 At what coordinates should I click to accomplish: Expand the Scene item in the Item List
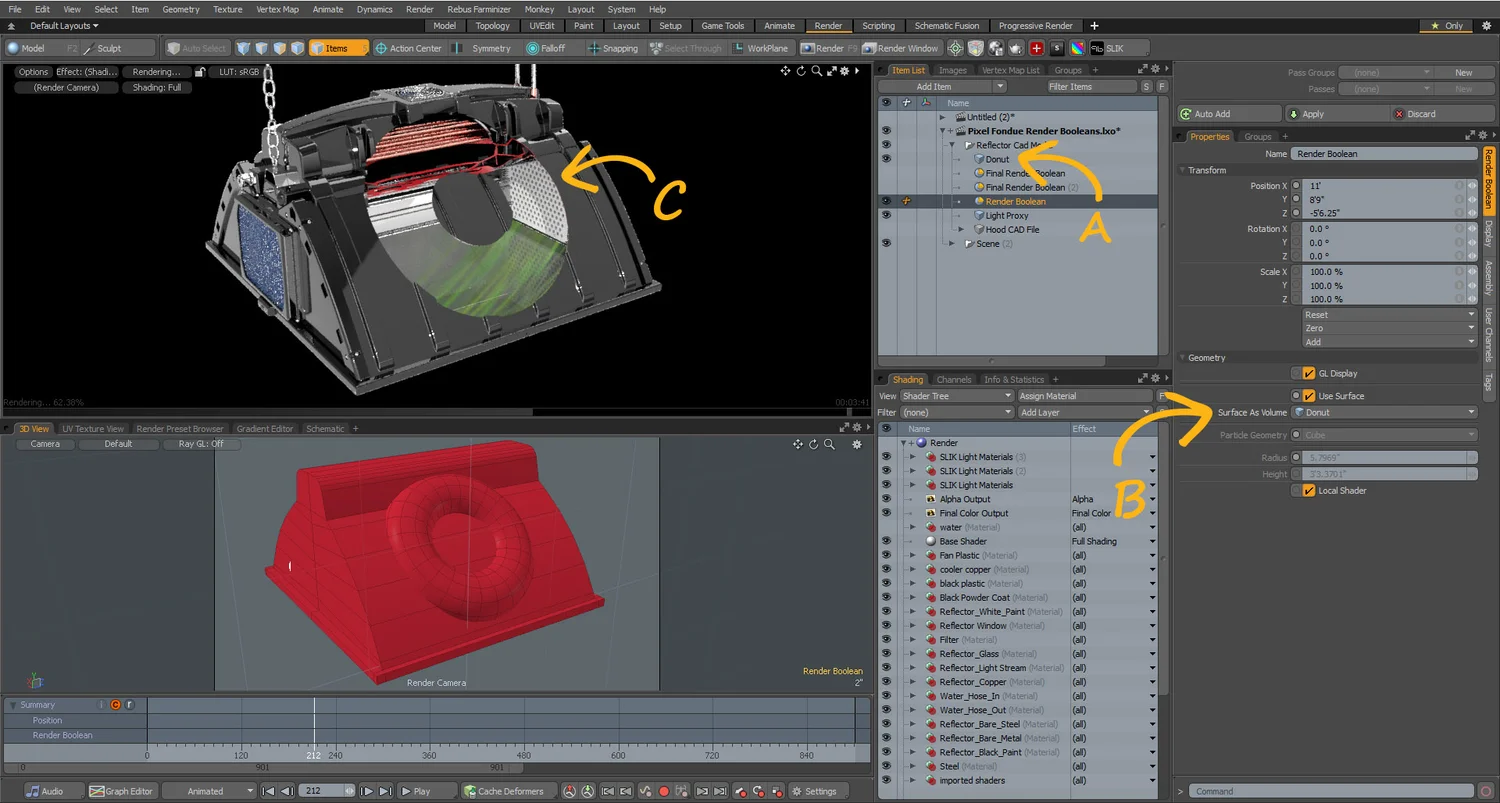pyautogui.click(x=954, y=243)
